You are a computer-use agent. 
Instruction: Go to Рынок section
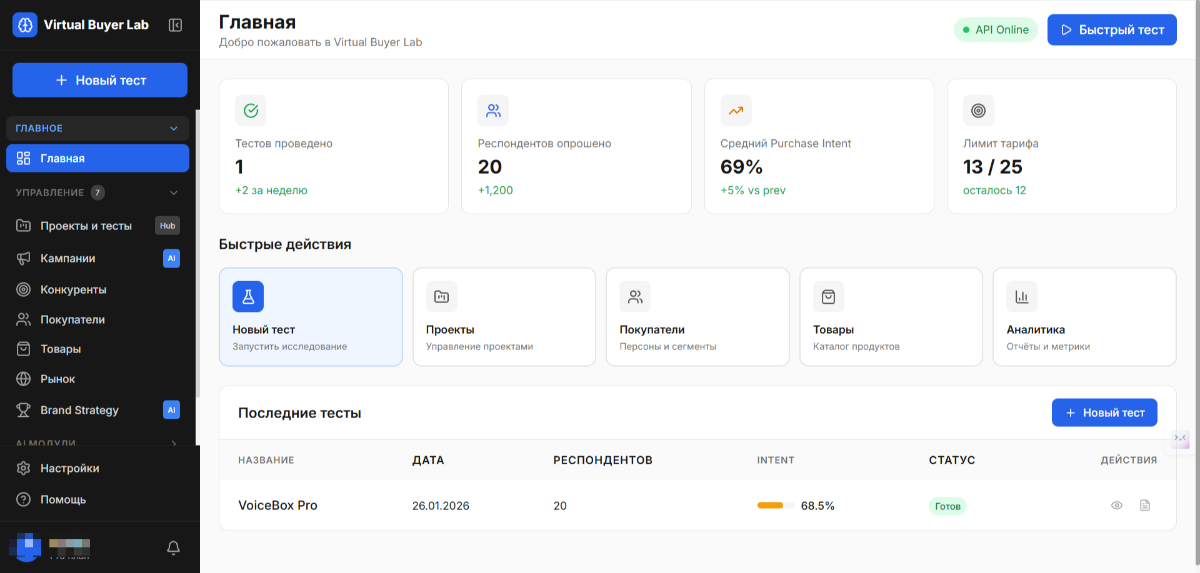(x=97, y=379)
